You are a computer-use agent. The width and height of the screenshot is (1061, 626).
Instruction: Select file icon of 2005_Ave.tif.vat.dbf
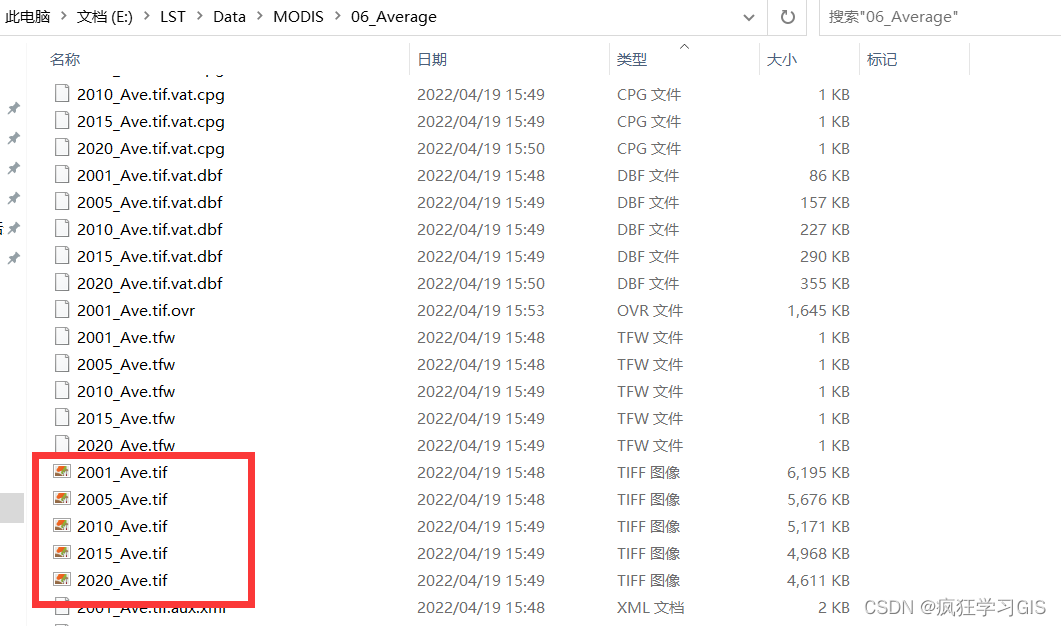[x=62, y=202]
